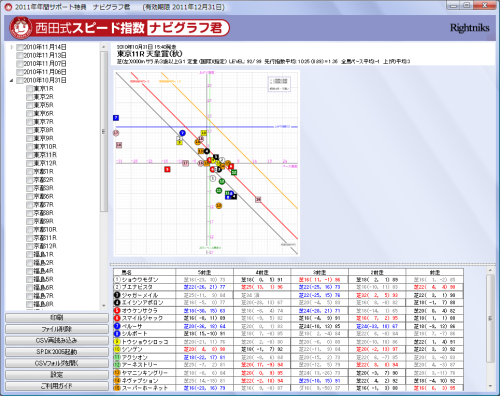Click the blue circle 7 marker on the graph

(x=182, y=133)
